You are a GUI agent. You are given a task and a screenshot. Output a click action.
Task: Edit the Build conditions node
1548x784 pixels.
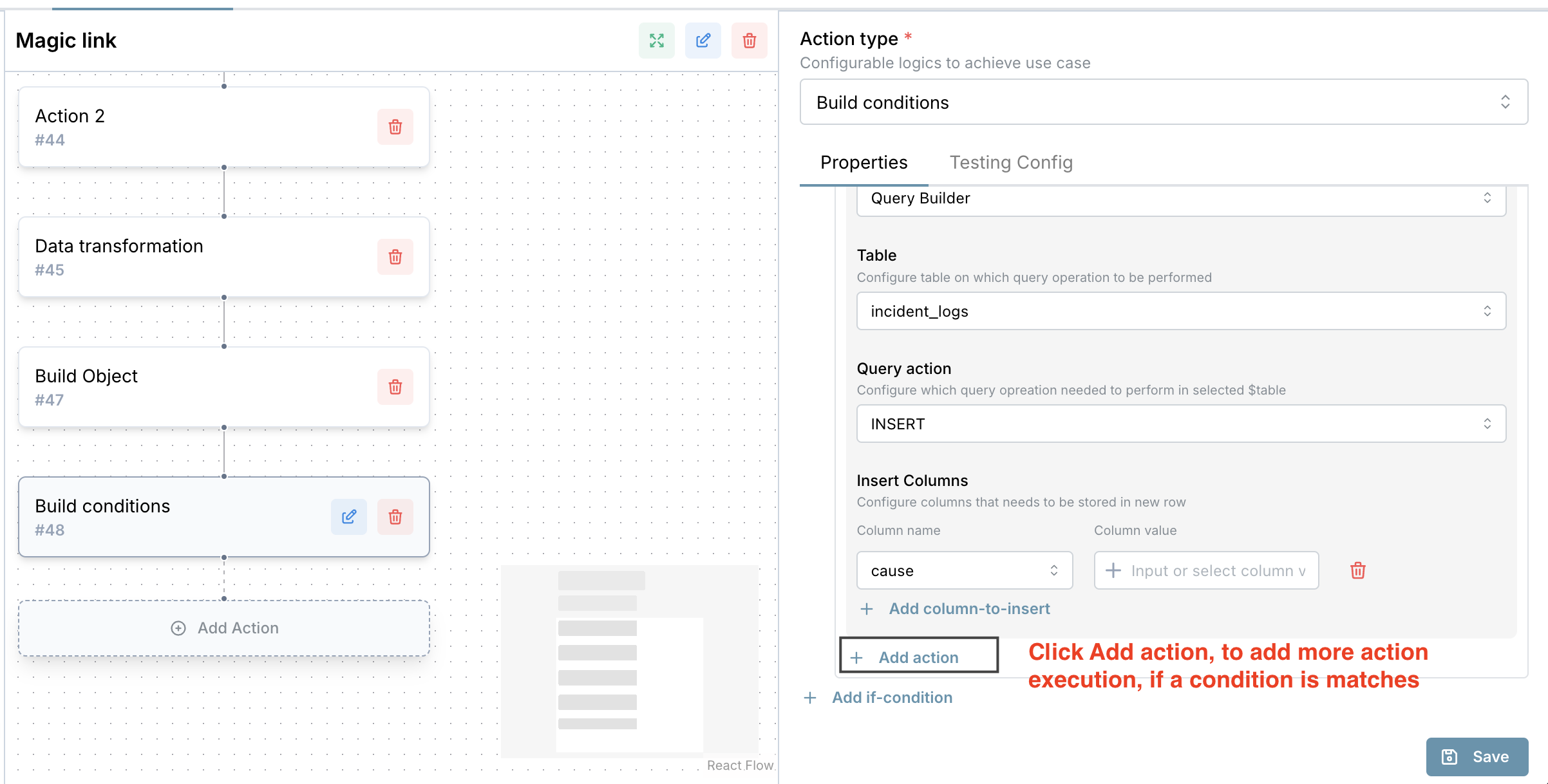(x=348, y=517)
